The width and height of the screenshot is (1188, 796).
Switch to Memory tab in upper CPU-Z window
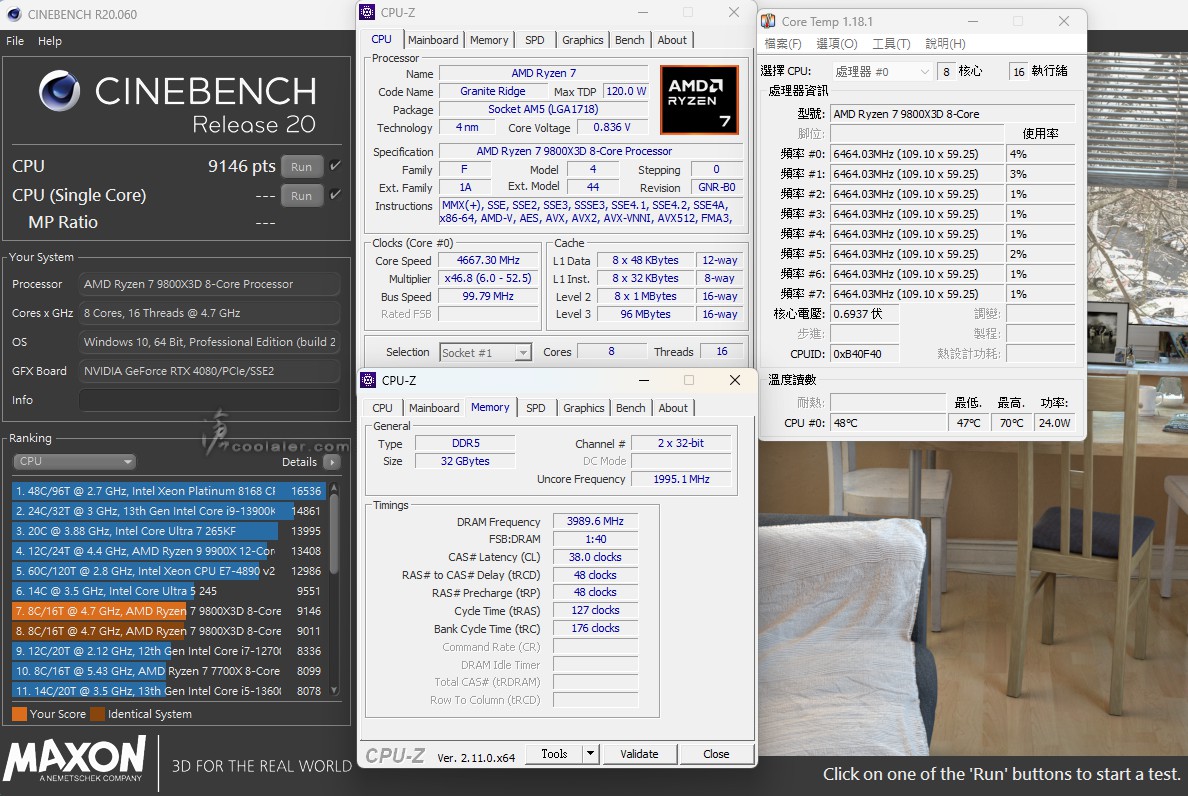tap(489, 40)
